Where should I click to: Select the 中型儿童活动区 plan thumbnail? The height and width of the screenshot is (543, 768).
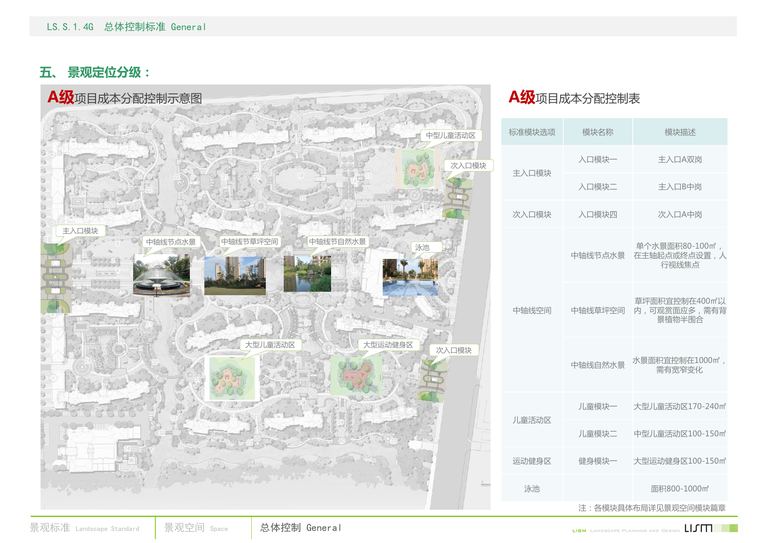coord(420,168)
